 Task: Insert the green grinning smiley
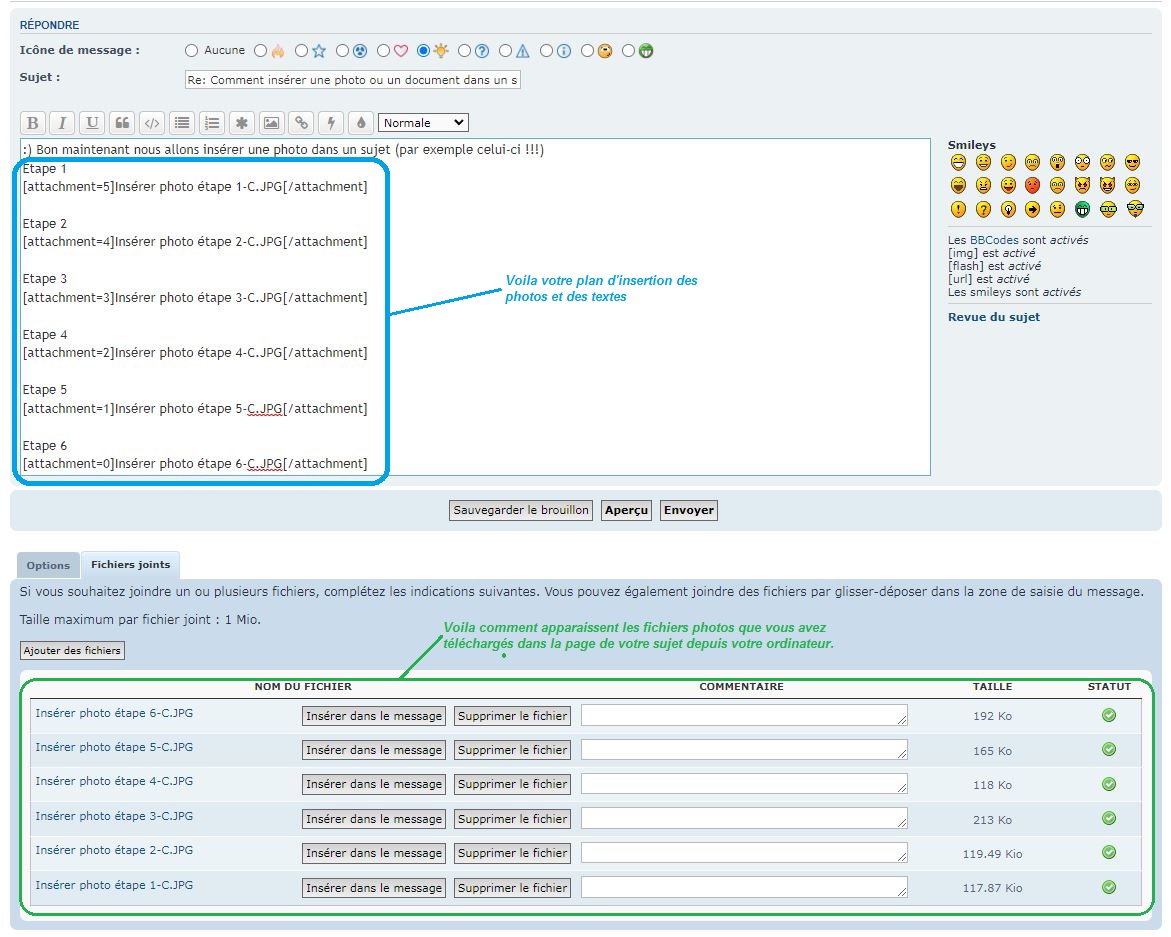tap(1083, 209)
